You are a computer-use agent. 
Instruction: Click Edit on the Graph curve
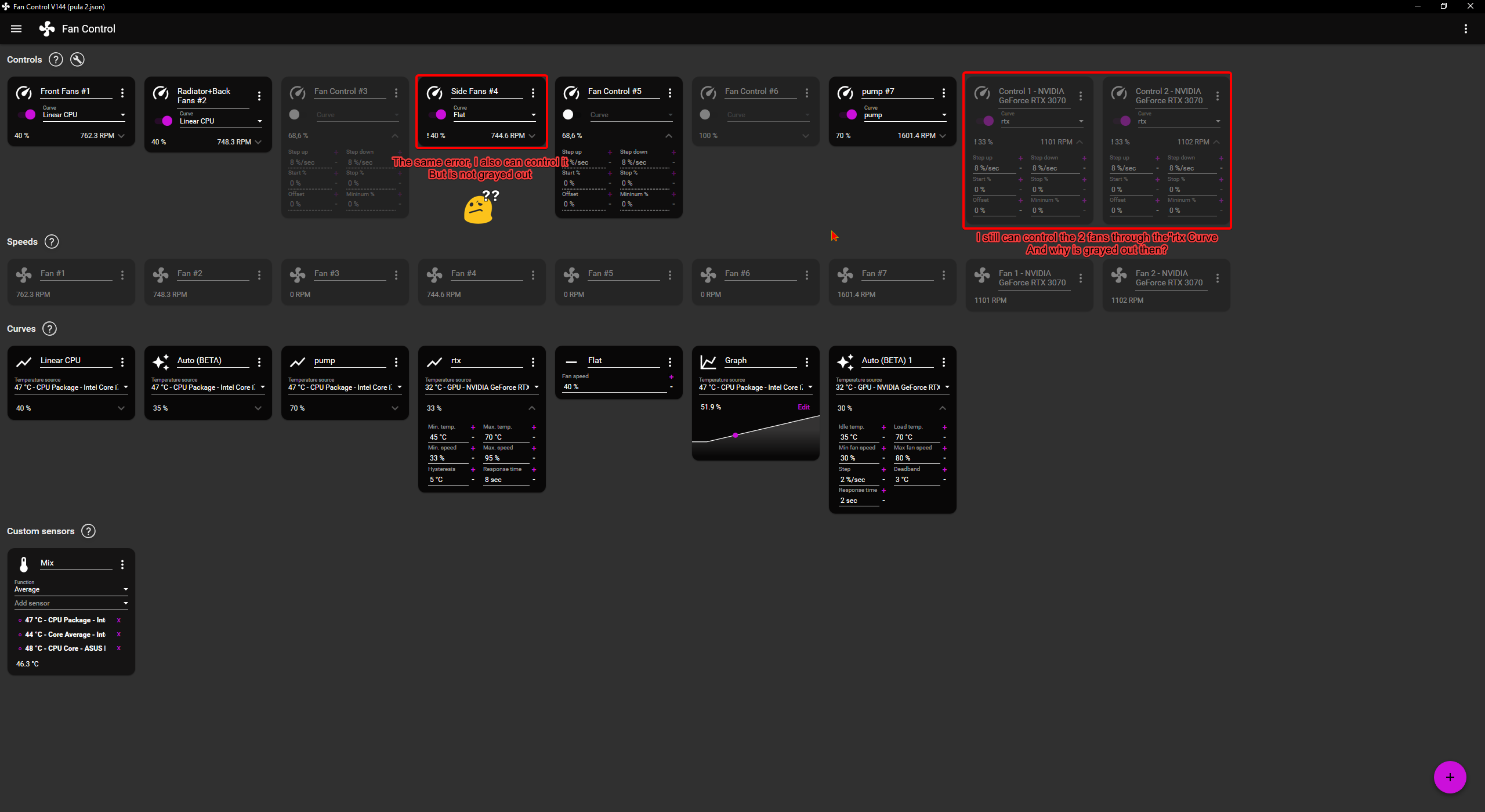803,407
